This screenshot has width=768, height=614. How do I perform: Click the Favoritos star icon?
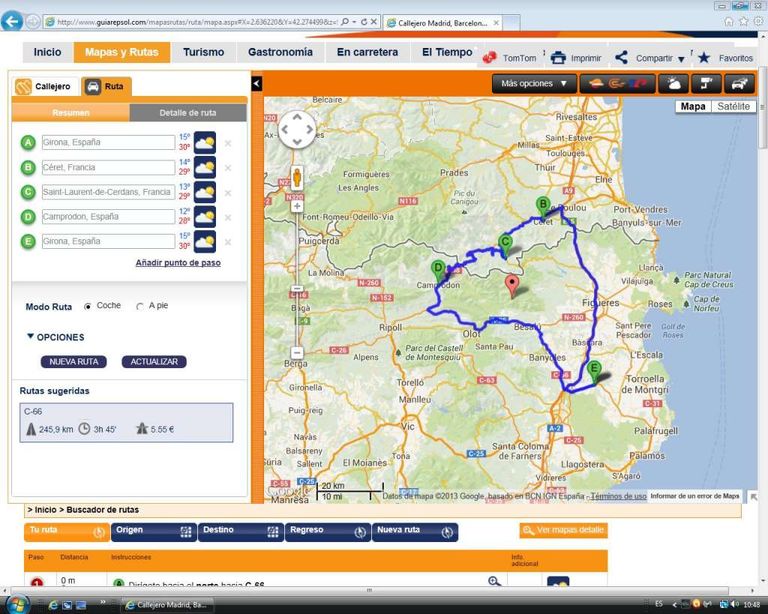704,58
